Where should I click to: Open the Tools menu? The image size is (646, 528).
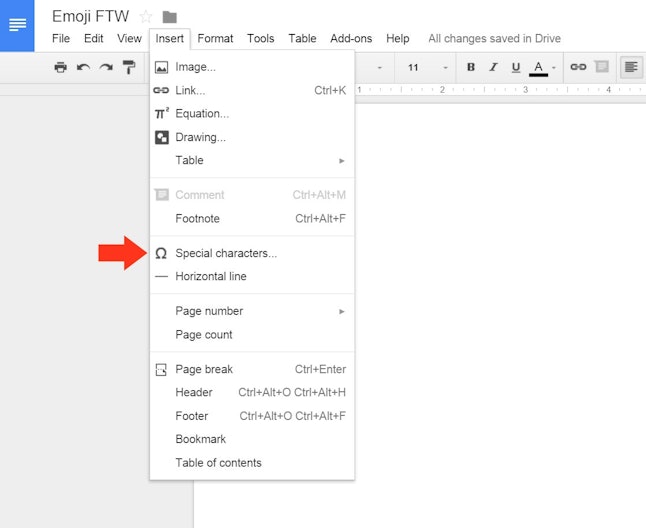tap(260, 39)
